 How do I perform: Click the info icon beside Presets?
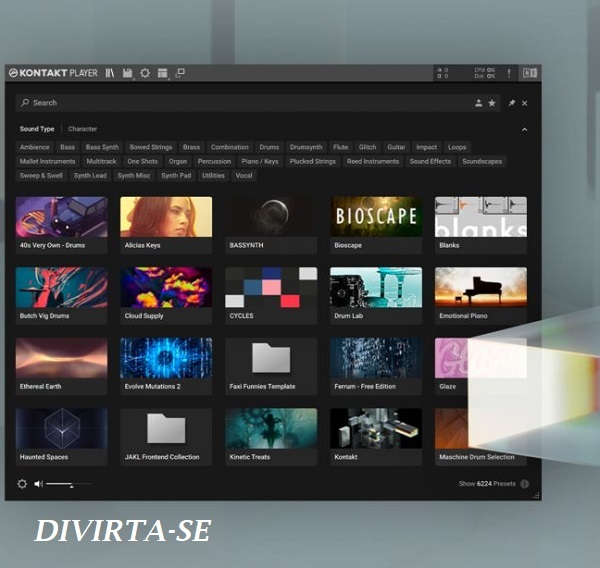coord(525,484)
